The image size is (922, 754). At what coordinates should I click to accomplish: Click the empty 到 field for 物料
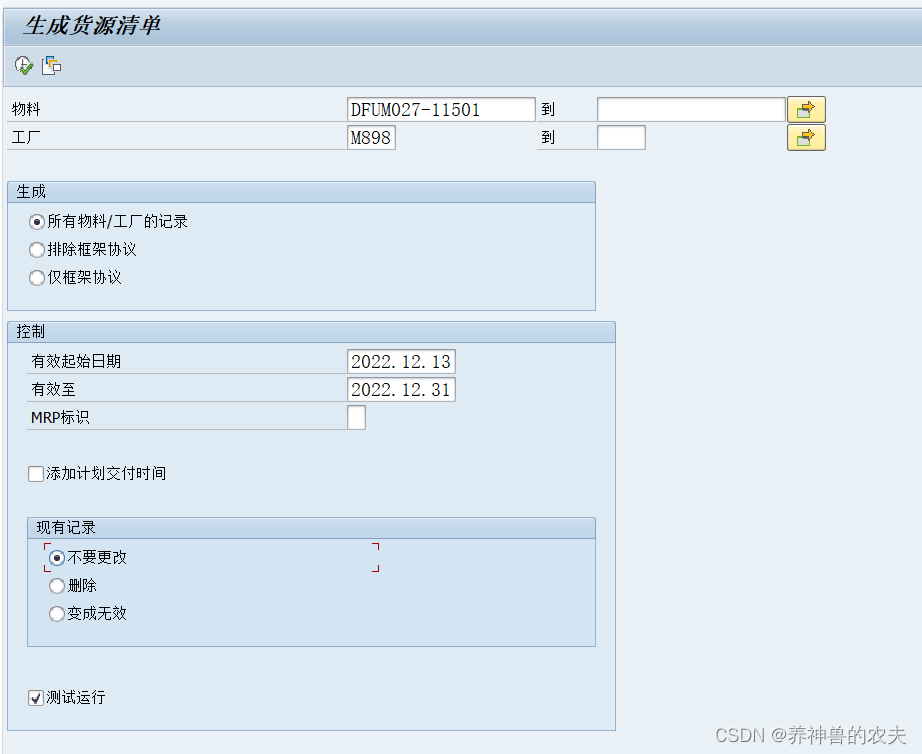[x=691, y=108]
